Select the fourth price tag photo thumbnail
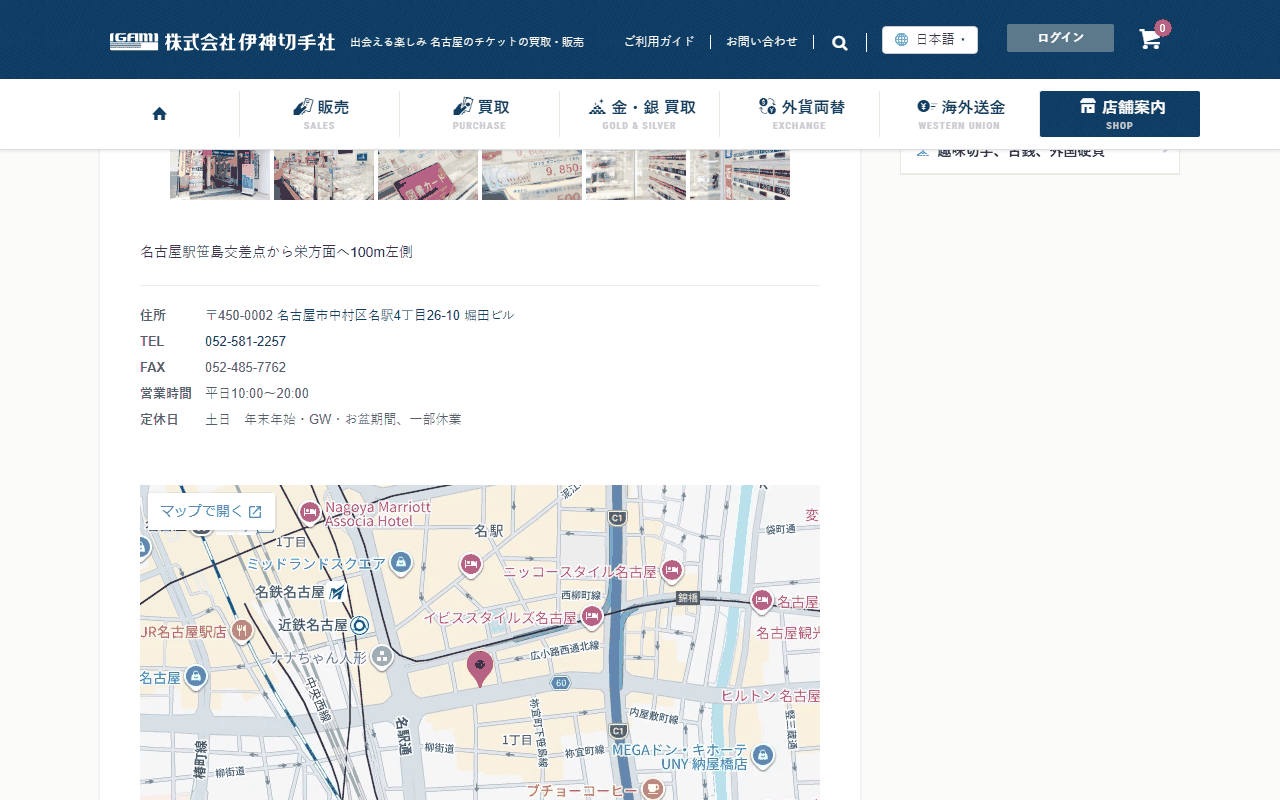The width and height of the screenshot is (1280, 800). pyautogui.click(x=532, y=175)
